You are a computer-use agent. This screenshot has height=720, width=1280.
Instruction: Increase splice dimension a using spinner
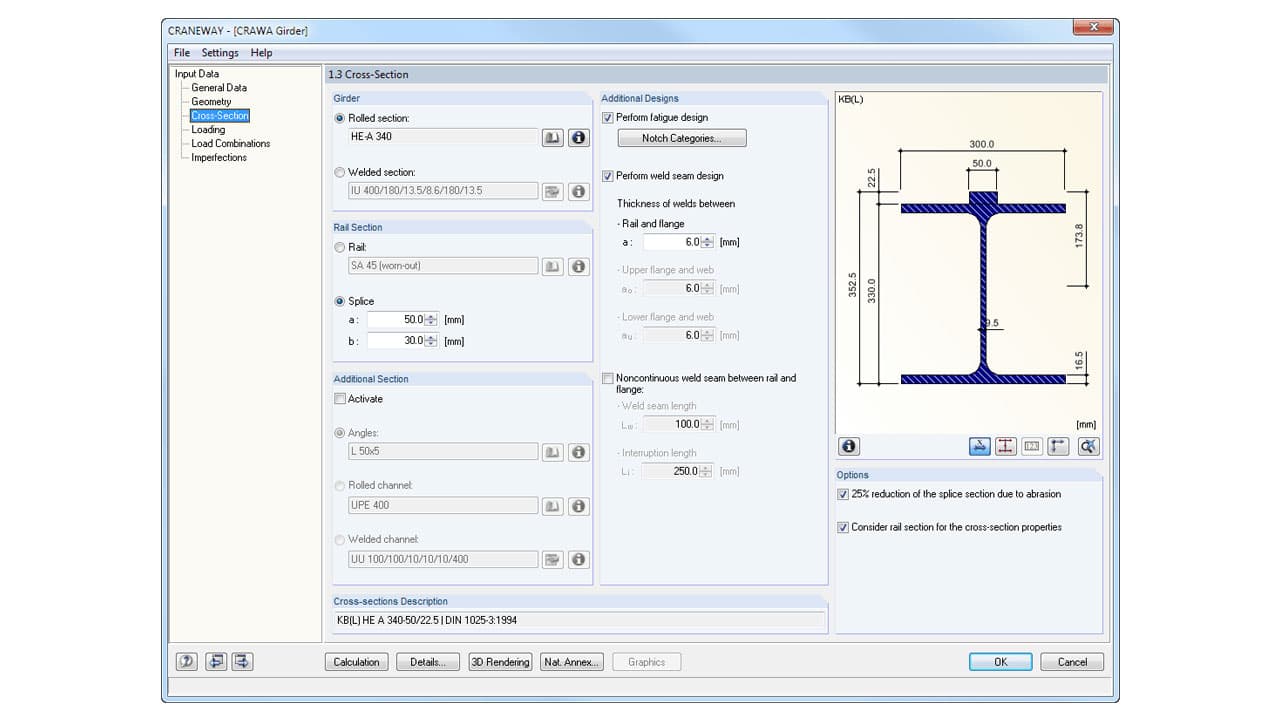pos(431,316)
